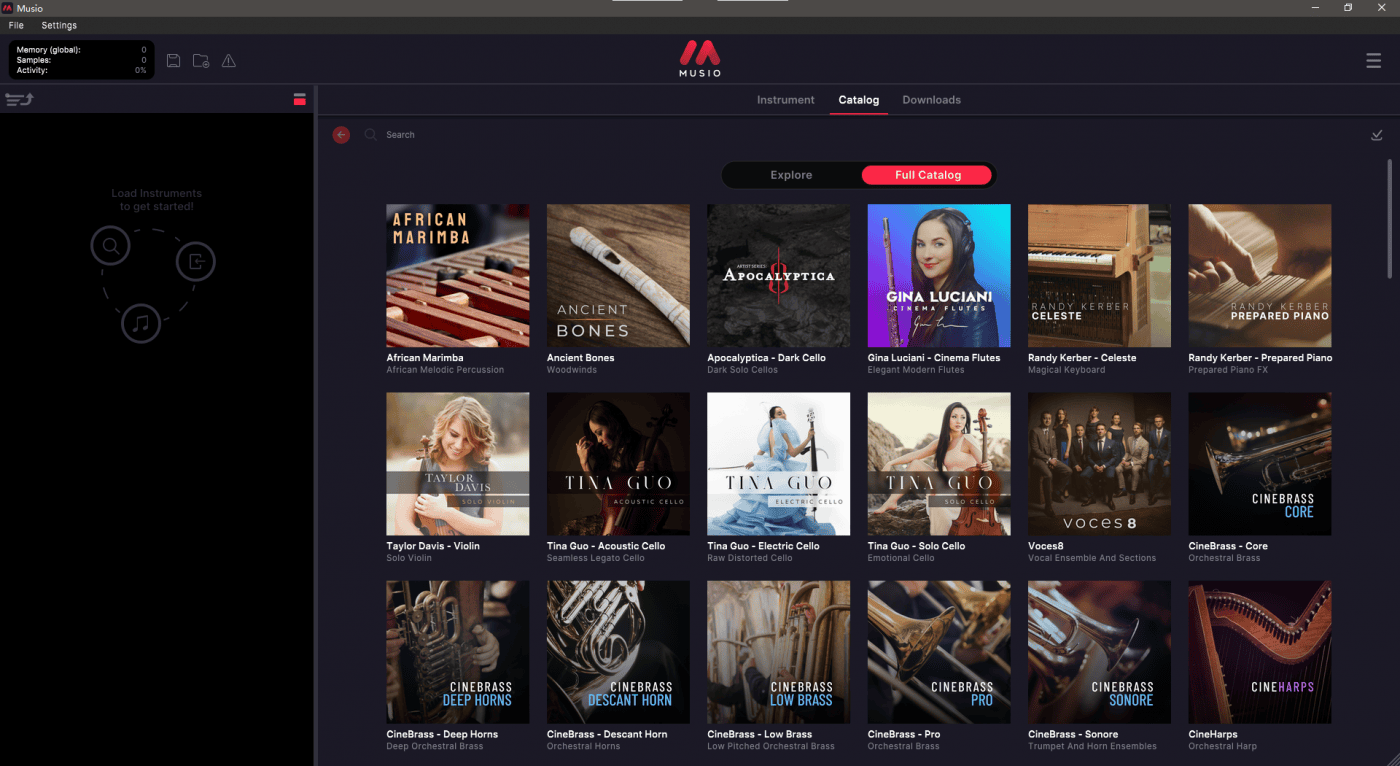Click the 'CineHarps' title text
The height and width of the screenshot is (766, 1400).
(x=1213, y=734)
